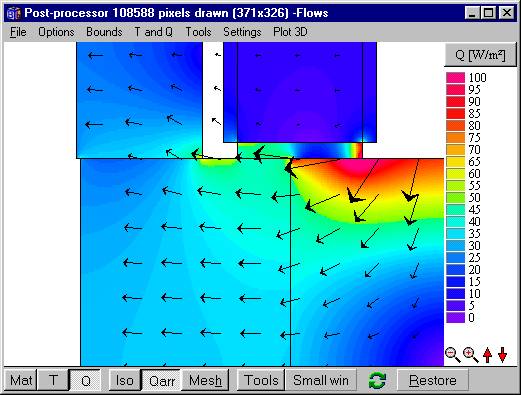The image size is (521, 395).
Task: Open the Plot 3D menu
Action: (x=290, y=32)
